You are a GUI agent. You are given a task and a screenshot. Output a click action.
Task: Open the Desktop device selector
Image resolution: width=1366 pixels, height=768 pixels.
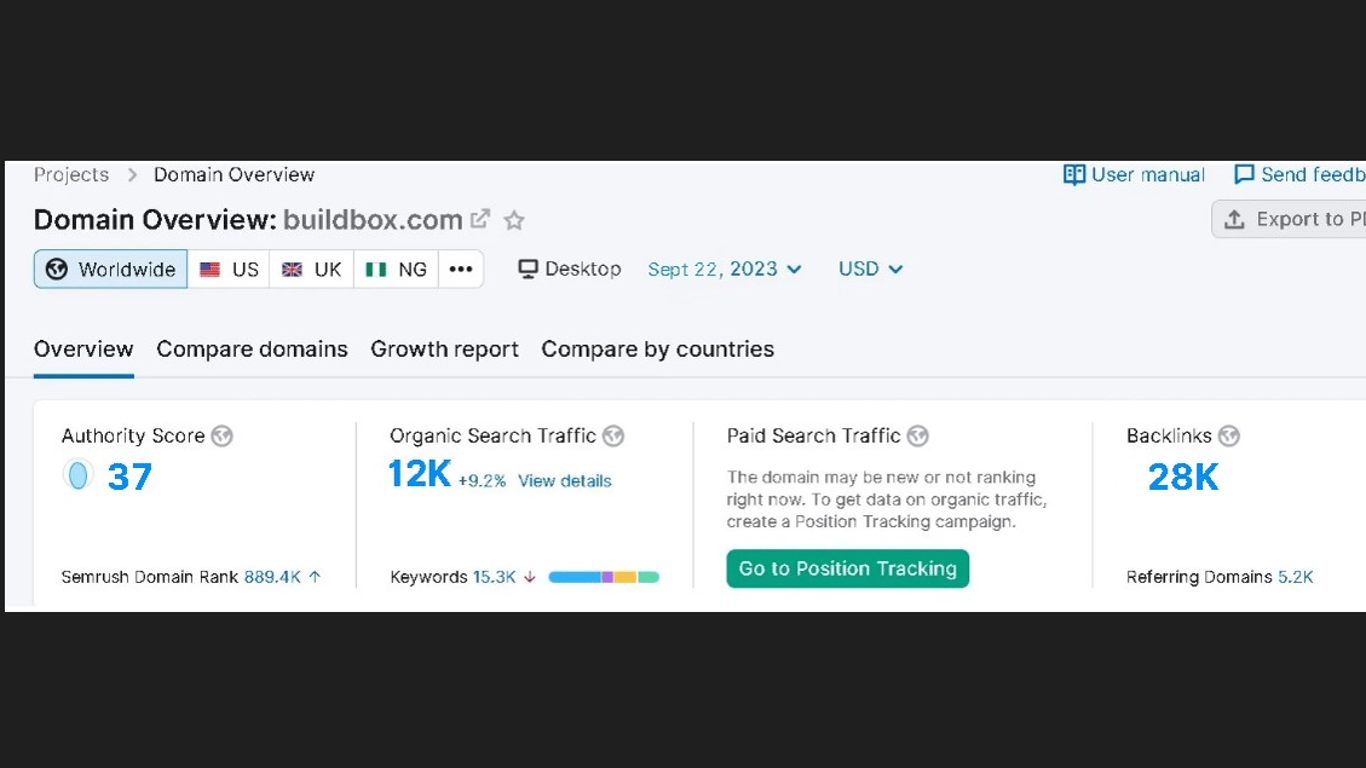point(570,269)
